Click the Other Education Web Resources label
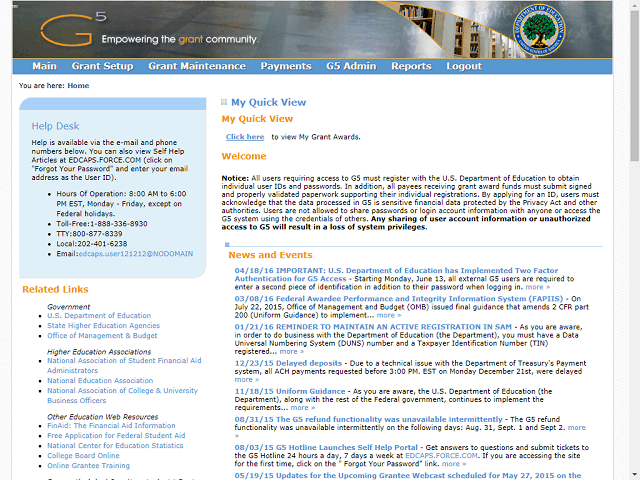Screen dimensions: 640x480 102,417
